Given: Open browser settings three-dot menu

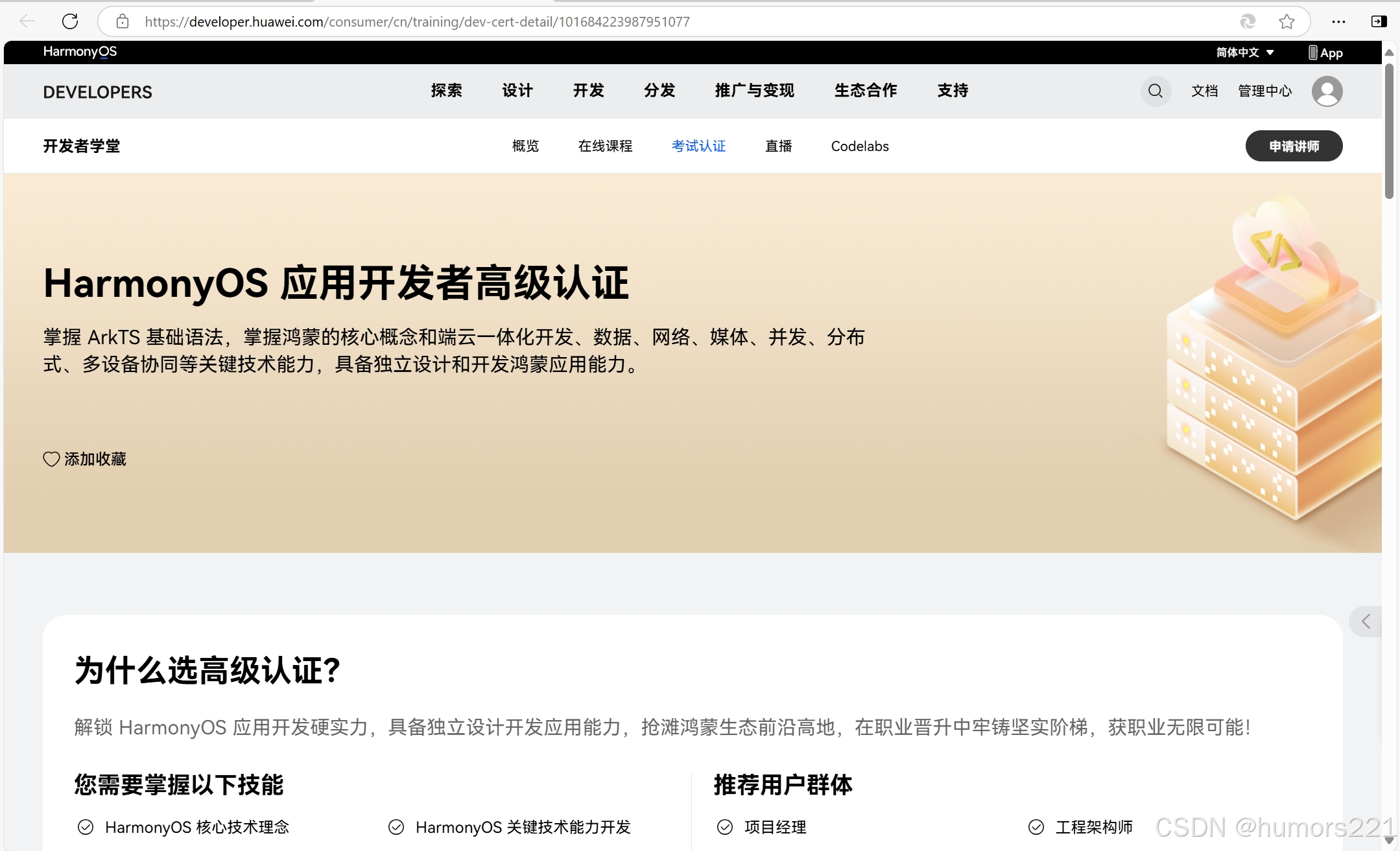Looking at the screenshot, I should click(1338, 21).
